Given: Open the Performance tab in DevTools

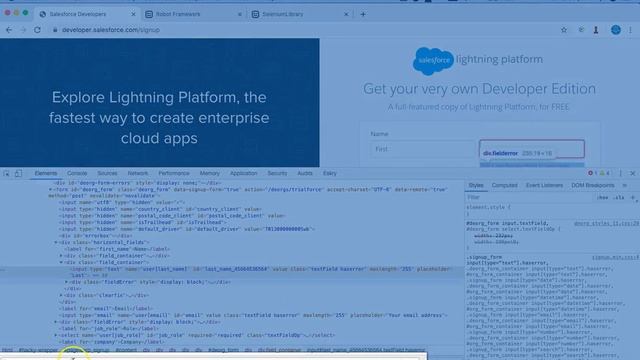Looking at the screenshot, I should [173, 173].
